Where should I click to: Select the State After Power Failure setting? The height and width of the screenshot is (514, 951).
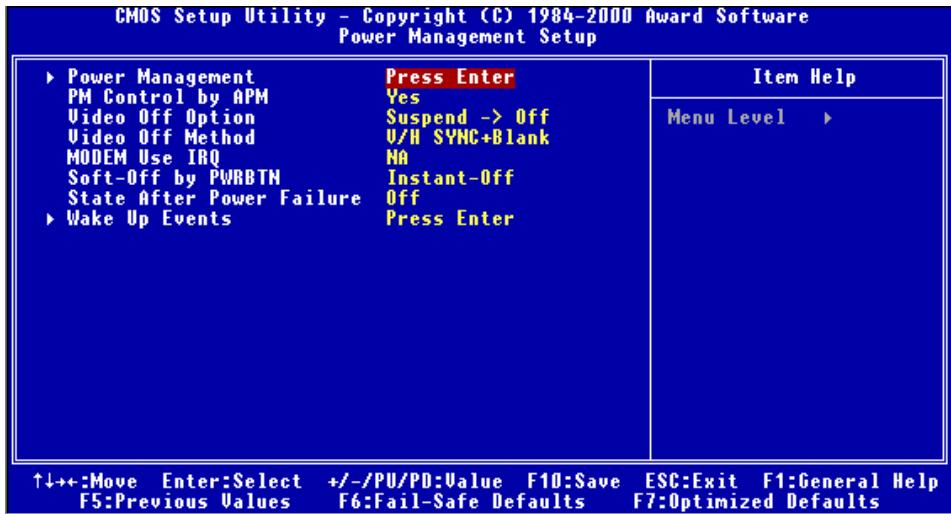(215, 198)
